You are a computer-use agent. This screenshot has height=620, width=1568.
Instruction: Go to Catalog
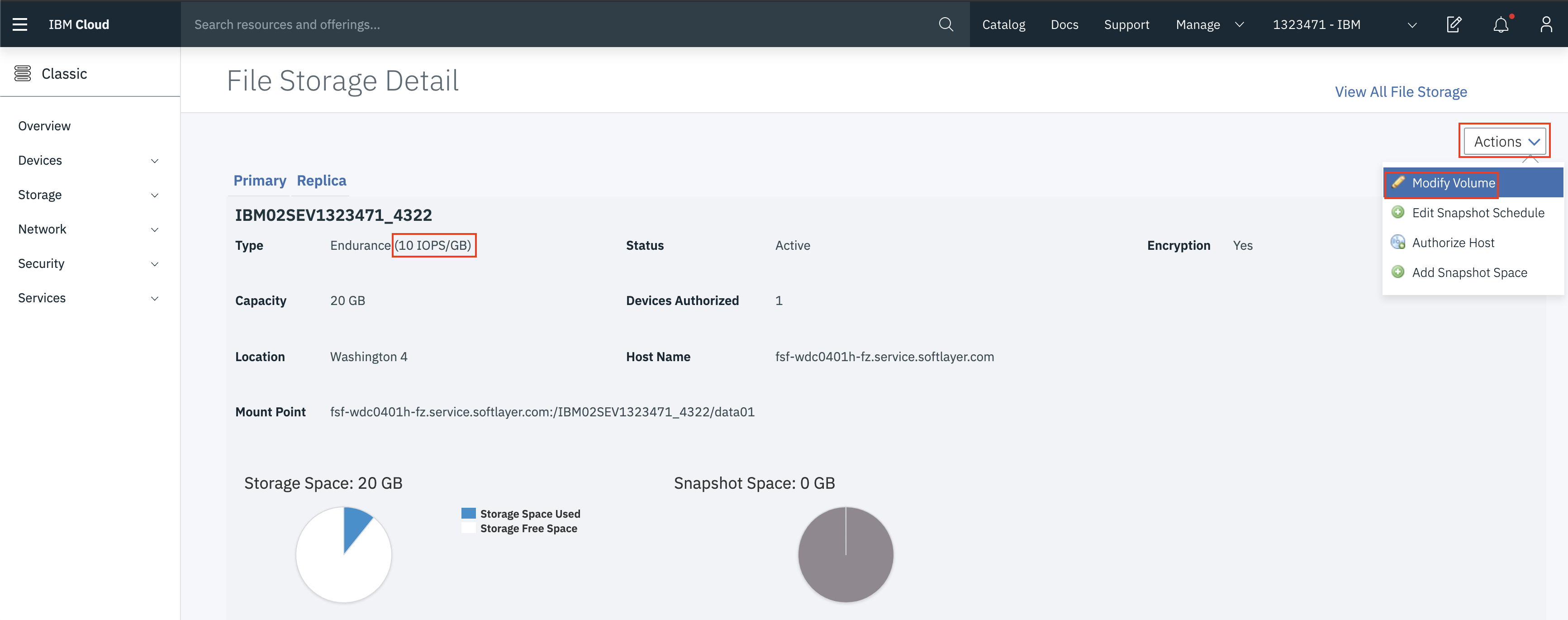[1004, 24]
